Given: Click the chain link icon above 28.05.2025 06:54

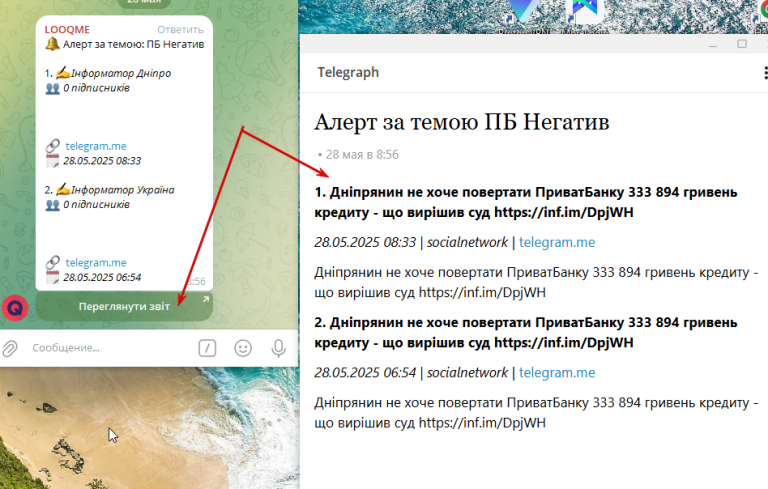Looking at the screenshot, I should (x=52, y=262).
